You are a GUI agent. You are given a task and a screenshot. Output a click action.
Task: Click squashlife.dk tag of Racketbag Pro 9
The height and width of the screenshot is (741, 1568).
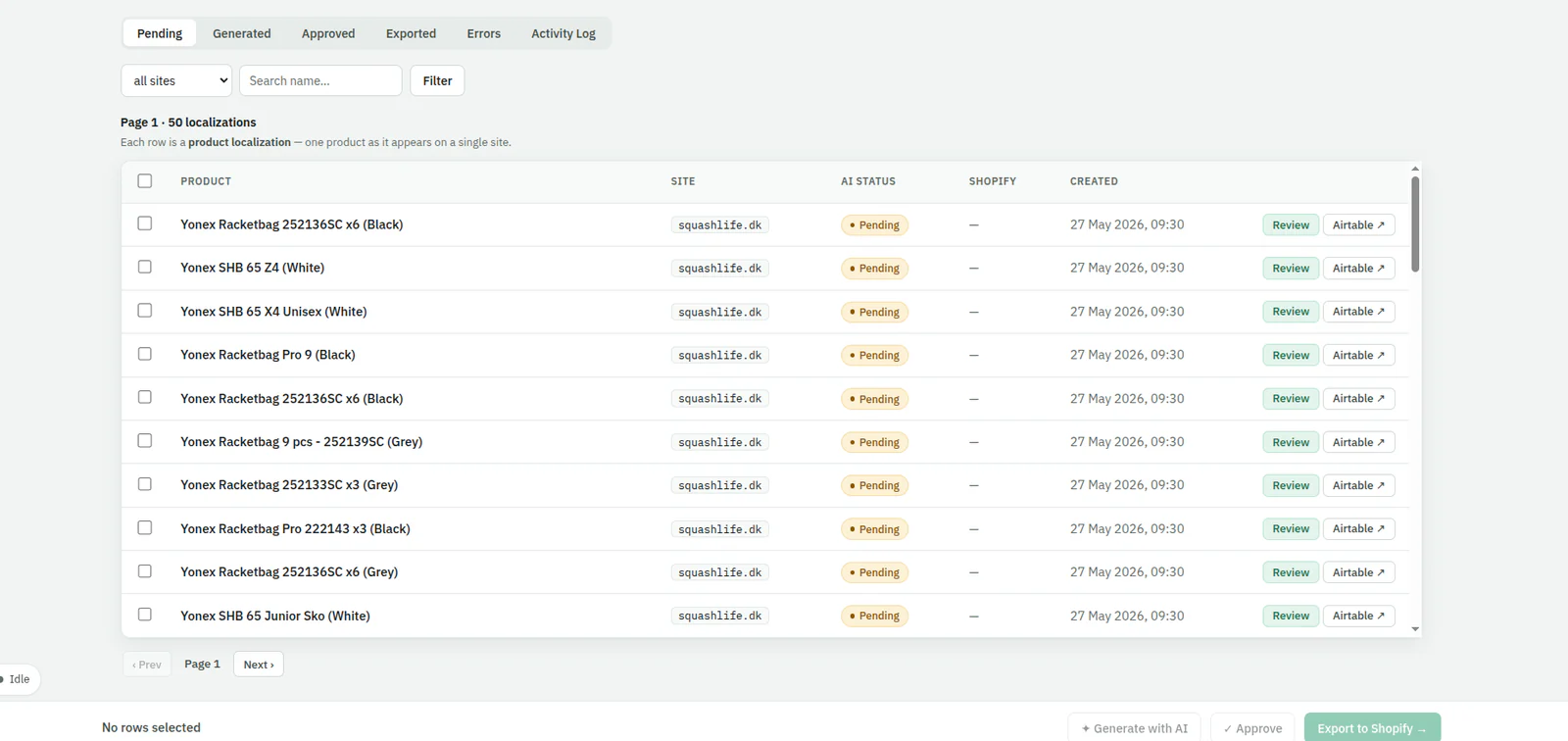719,355
